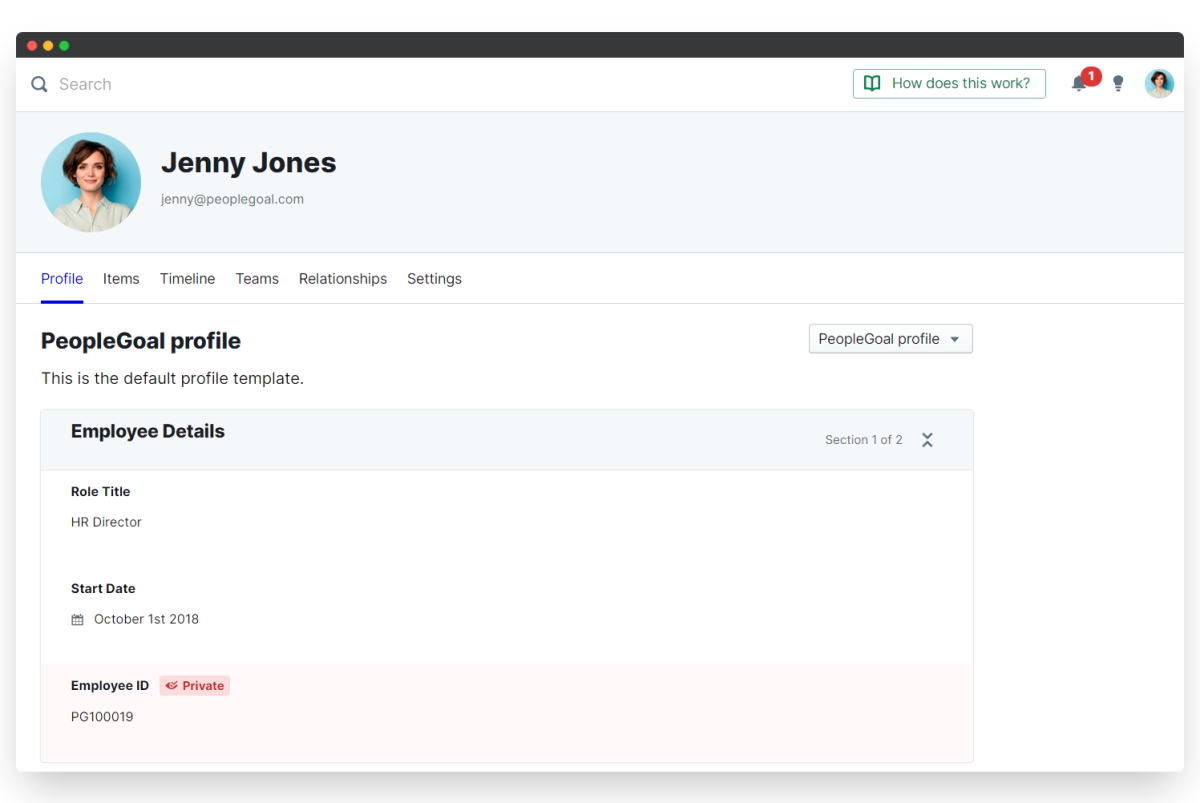Click the Employee Details heading
This screenshot has width=1200, height=803.
tap(148, 431)
